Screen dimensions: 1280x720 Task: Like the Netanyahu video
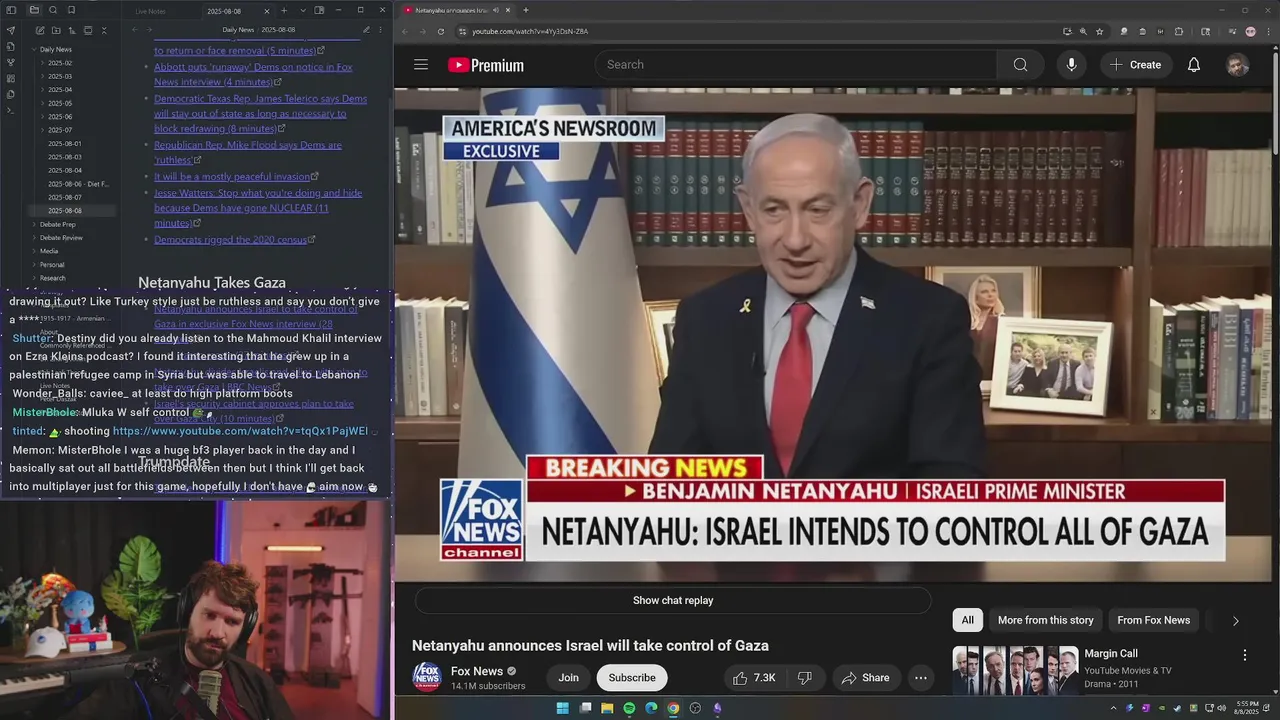(755, 678)
